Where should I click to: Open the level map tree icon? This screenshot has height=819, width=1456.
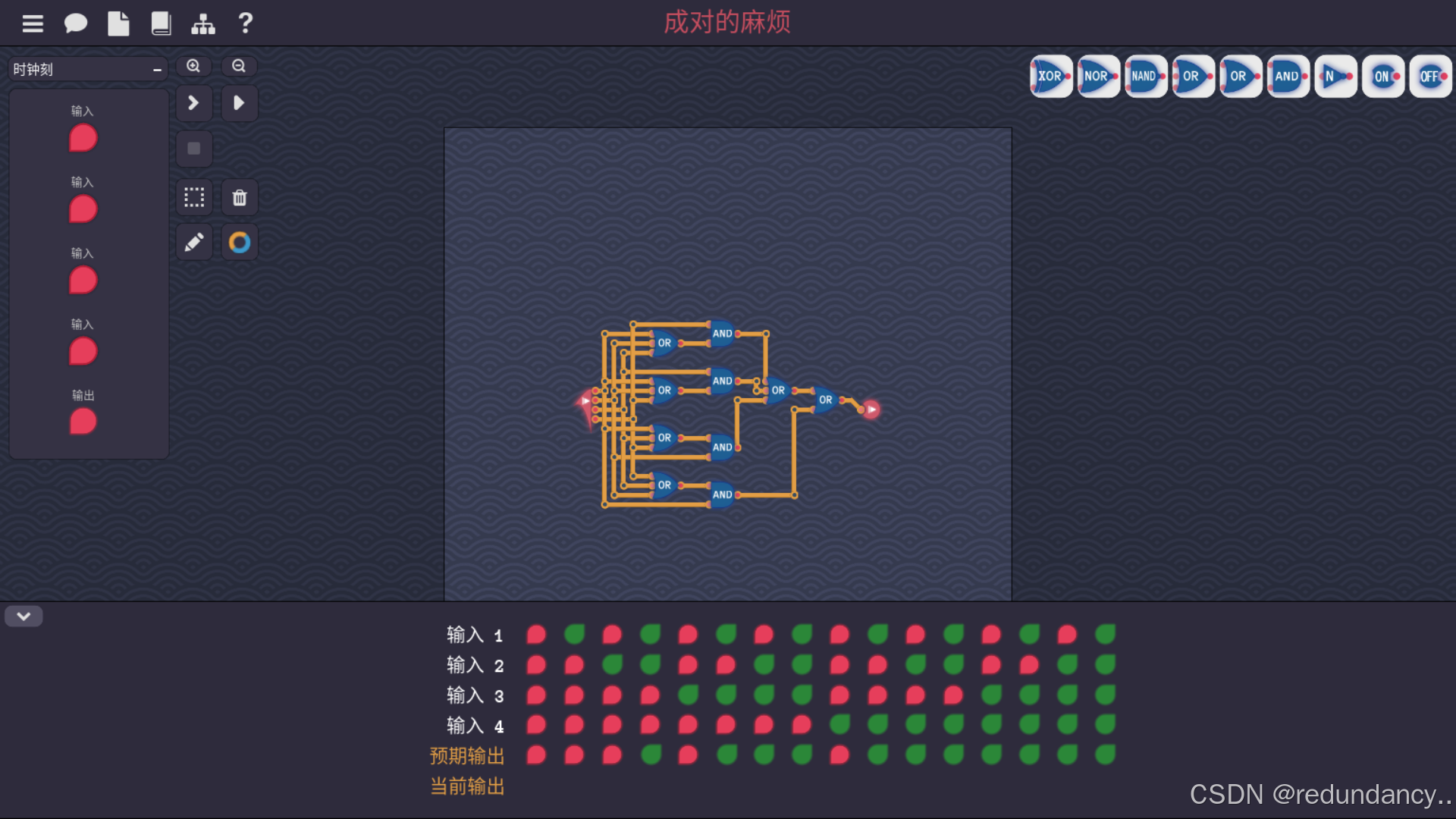pyautogui.click(x=203, y=24)
